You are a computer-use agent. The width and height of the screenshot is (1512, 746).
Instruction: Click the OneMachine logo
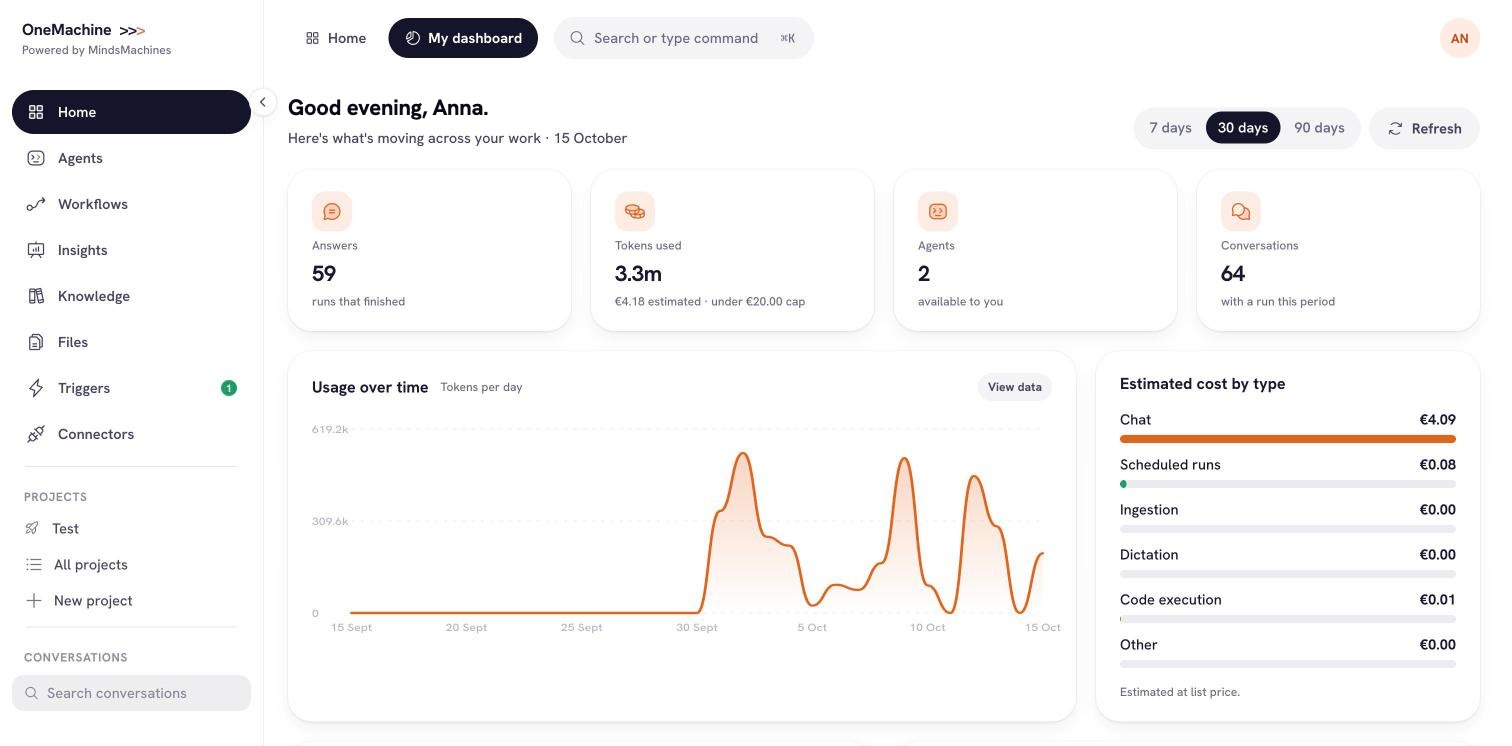point(84,30)
